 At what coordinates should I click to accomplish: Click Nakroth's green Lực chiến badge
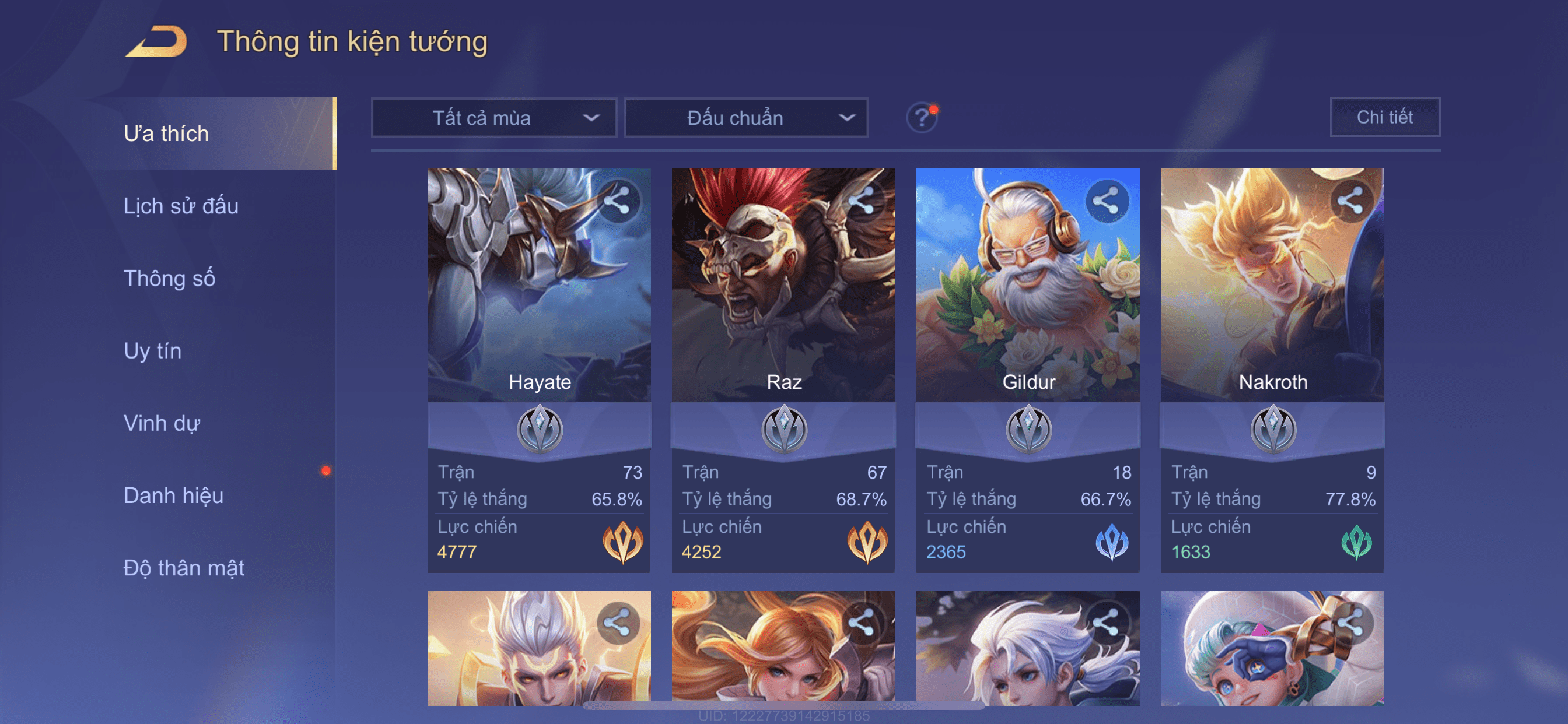(x=1356, y=542)
